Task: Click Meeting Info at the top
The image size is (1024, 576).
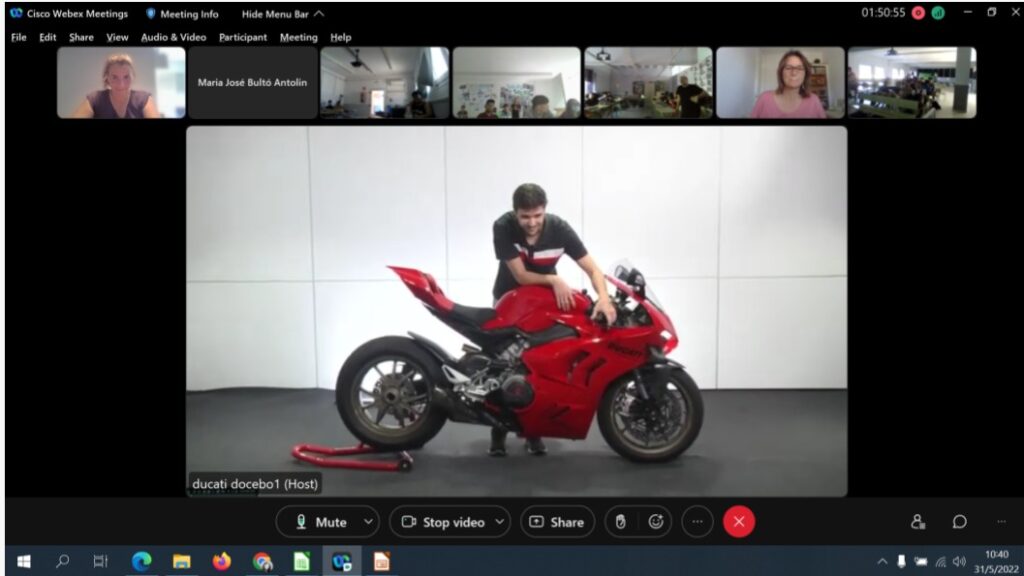Action: [x=182, y=14]
